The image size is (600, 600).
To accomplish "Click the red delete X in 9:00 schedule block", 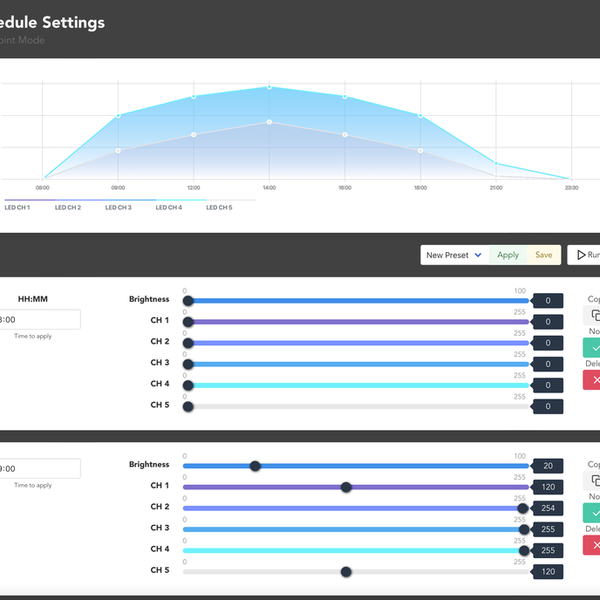I will [593, 545].
